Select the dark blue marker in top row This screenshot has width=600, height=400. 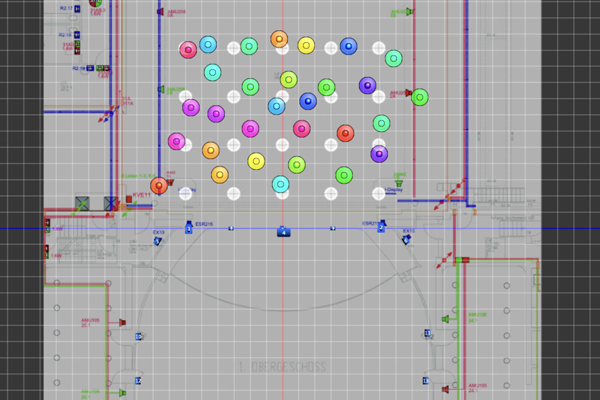pyautogui.click(x=348, y=46)
